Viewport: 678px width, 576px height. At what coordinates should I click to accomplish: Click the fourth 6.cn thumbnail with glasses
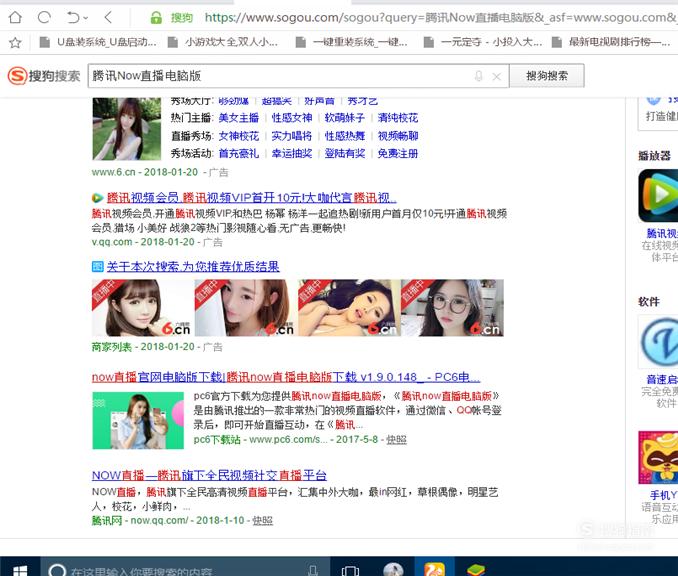tap(452, 308)
